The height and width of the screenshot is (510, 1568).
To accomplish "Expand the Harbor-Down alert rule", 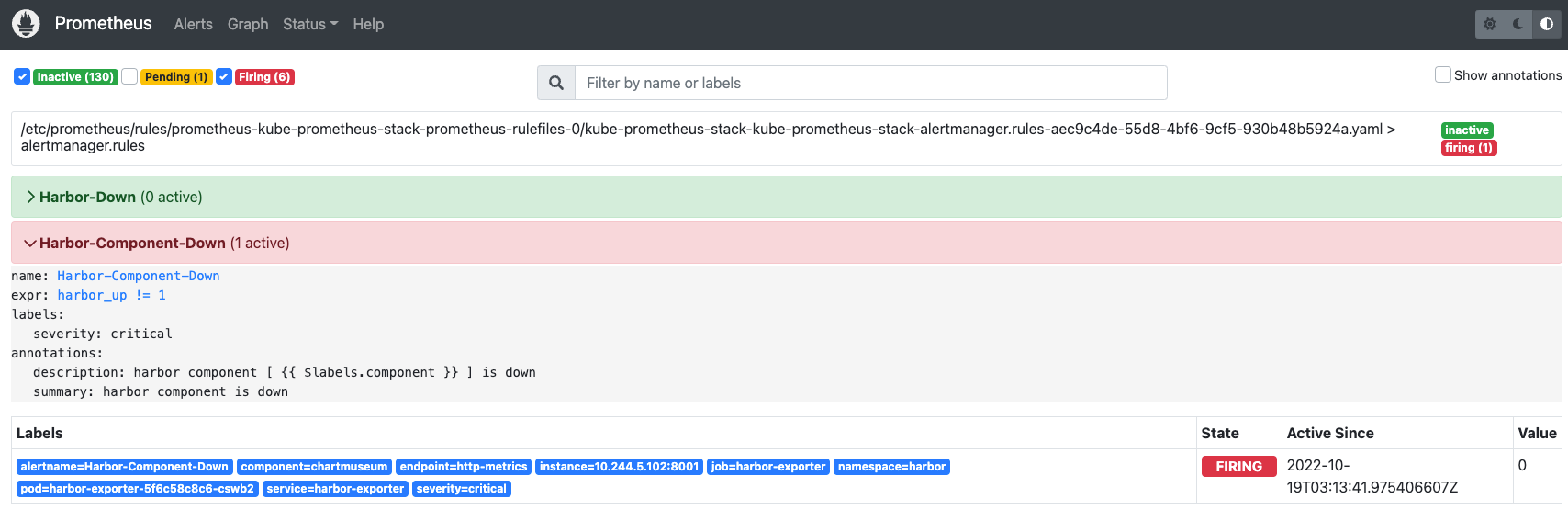I will tap(786, 197).
